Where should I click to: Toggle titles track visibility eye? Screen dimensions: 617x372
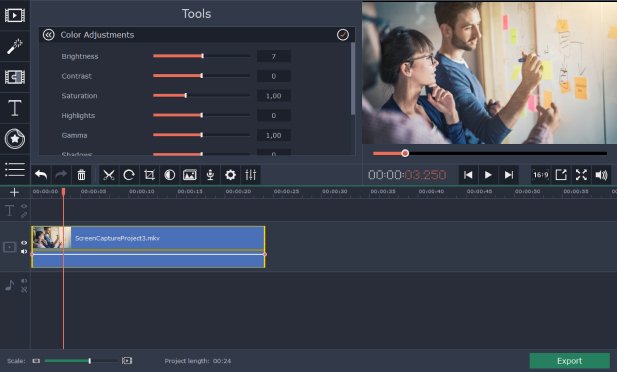[24, 206]
